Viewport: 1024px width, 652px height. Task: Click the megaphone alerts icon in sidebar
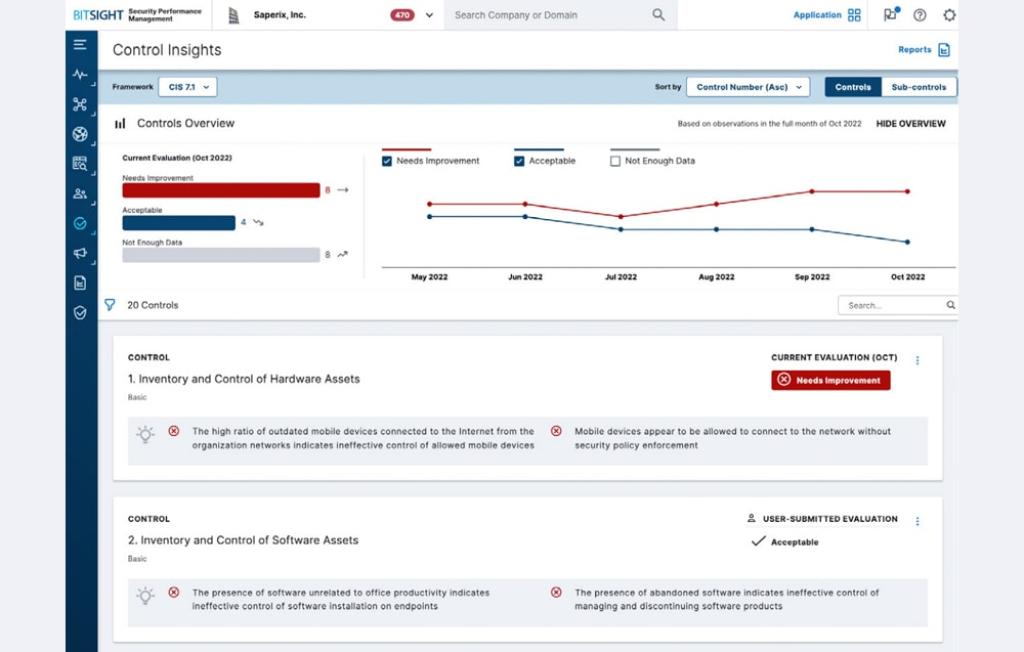(81, 254)
